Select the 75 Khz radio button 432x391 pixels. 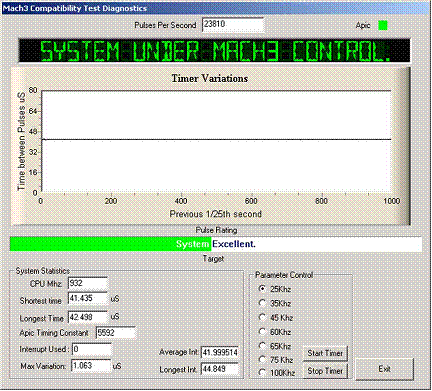pos(276,360)
